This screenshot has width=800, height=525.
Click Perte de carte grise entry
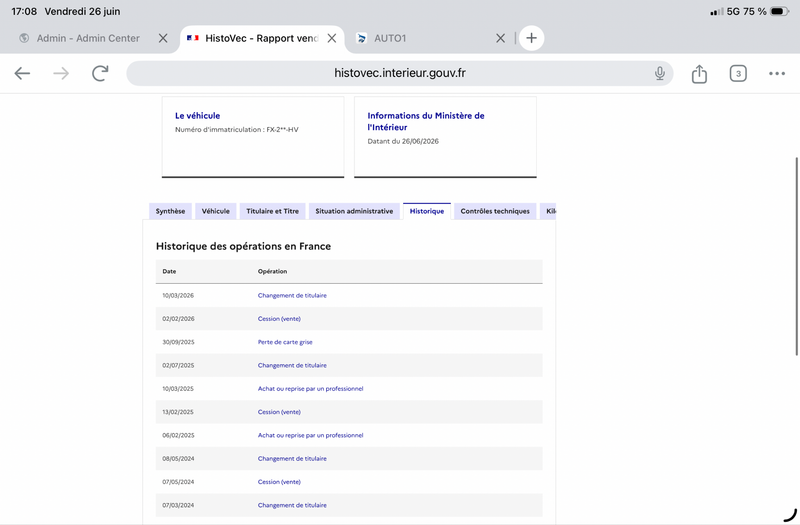coord(285,342)
